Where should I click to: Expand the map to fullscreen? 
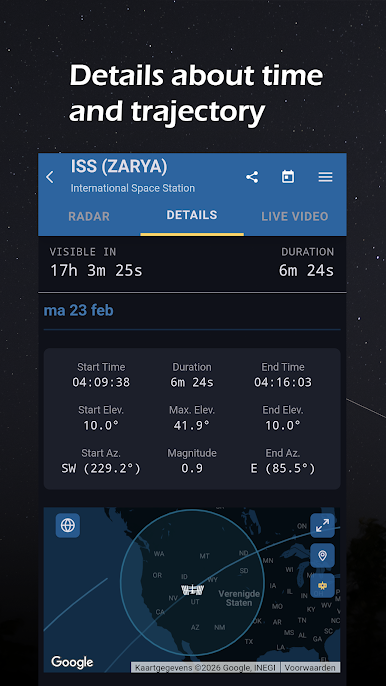point(323,525)
